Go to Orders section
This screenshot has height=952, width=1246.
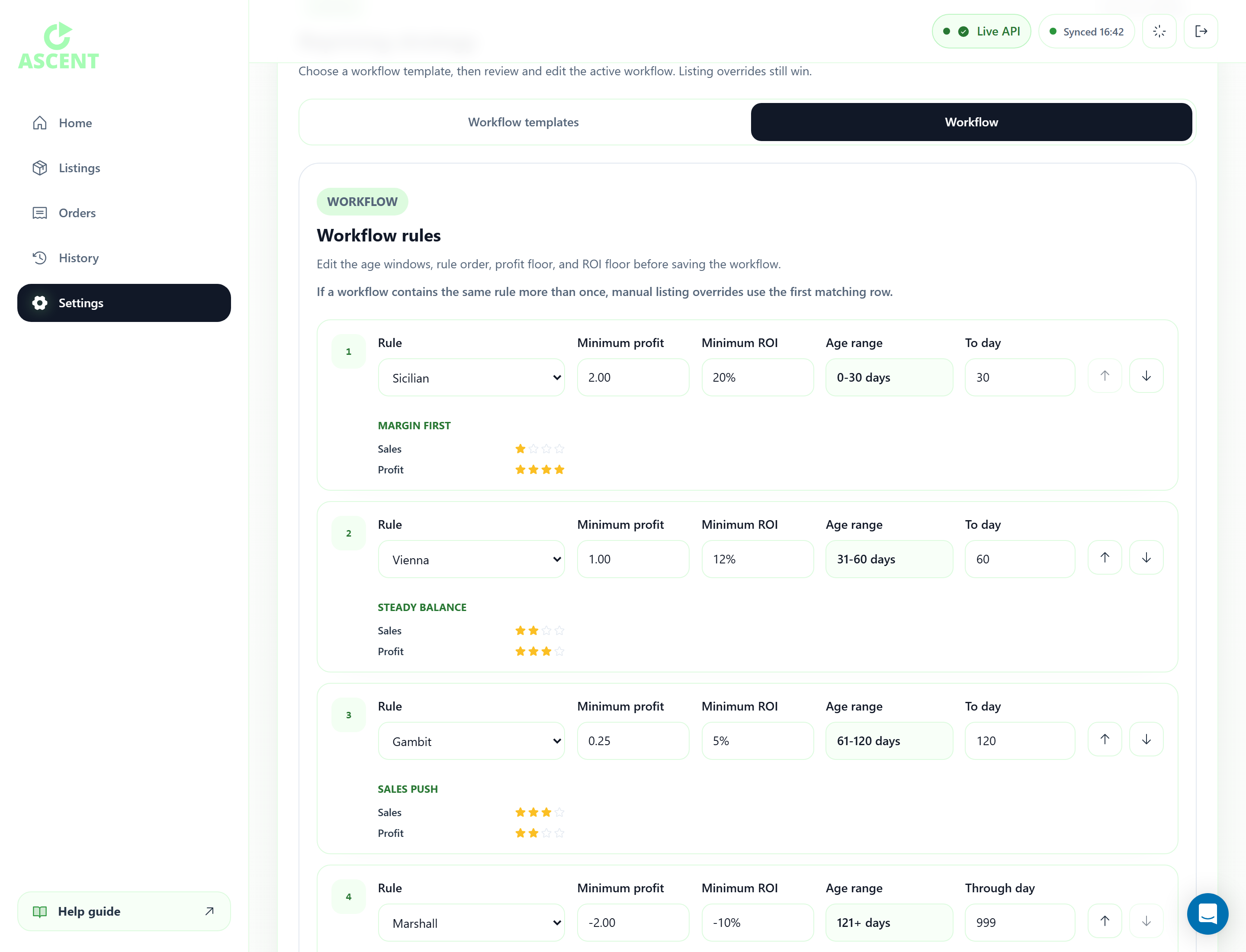coord(124,213)
